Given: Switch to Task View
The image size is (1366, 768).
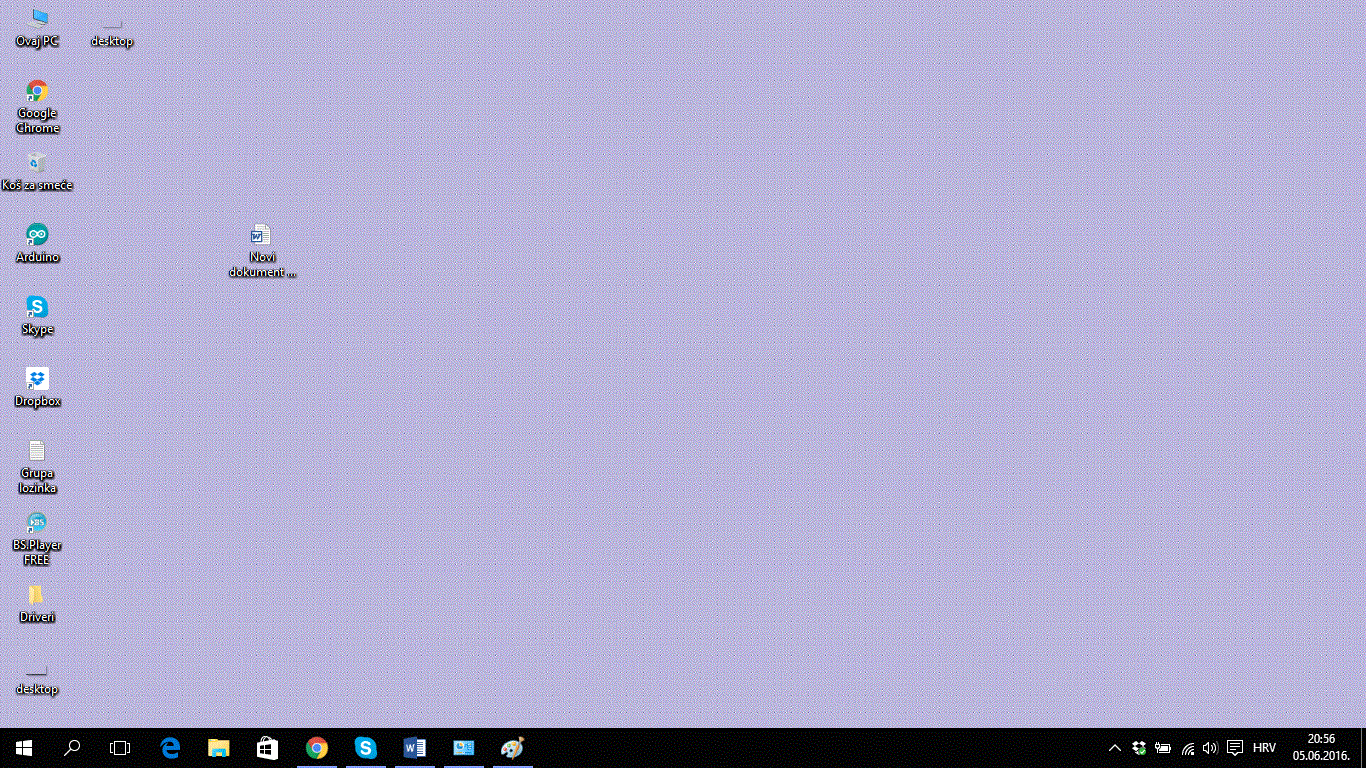Looking at the screenshot, I should click(119, 747).
